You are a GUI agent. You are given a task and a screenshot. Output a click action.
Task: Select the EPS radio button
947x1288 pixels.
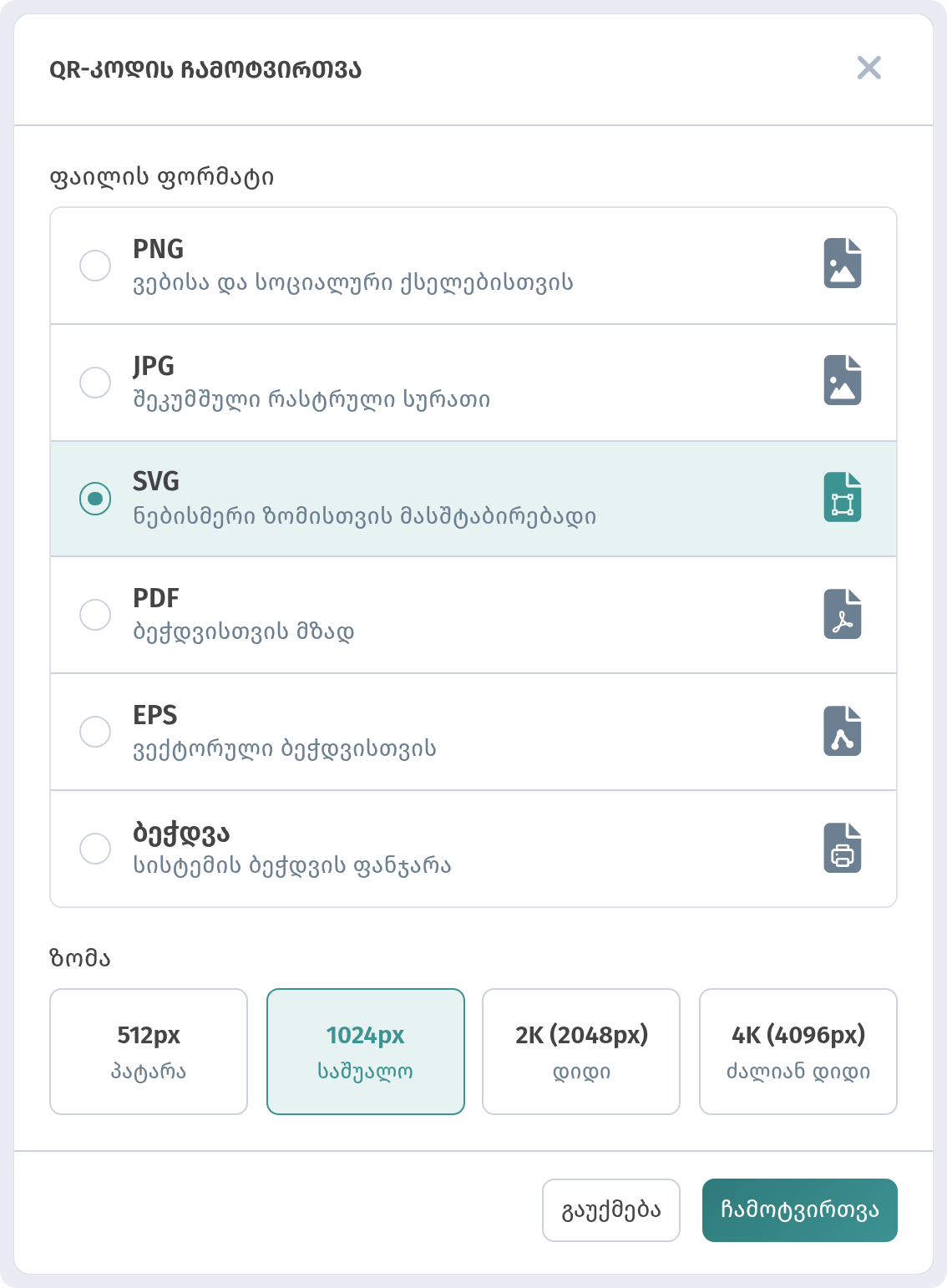pyautogui.click(x=95, y=732)
